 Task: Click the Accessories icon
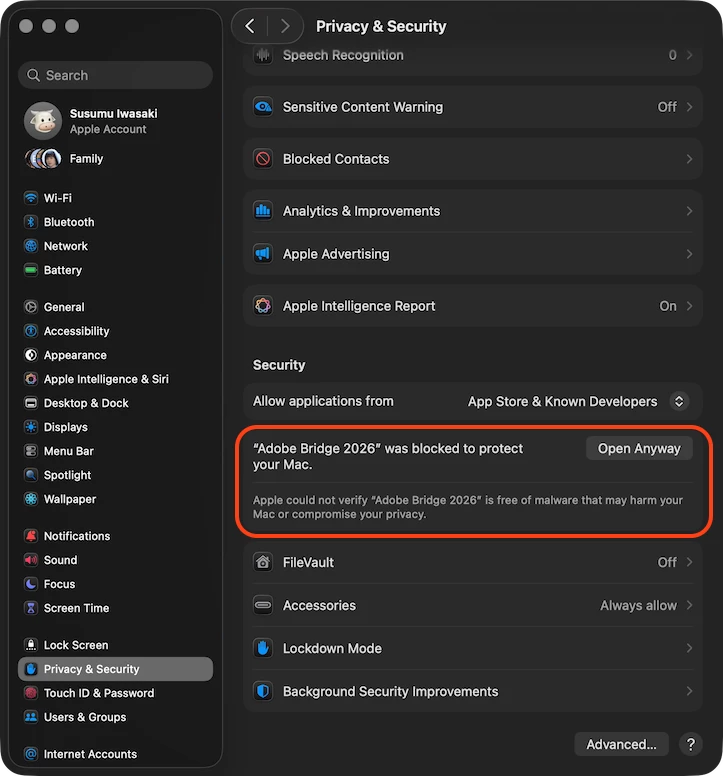pos(263,605)
